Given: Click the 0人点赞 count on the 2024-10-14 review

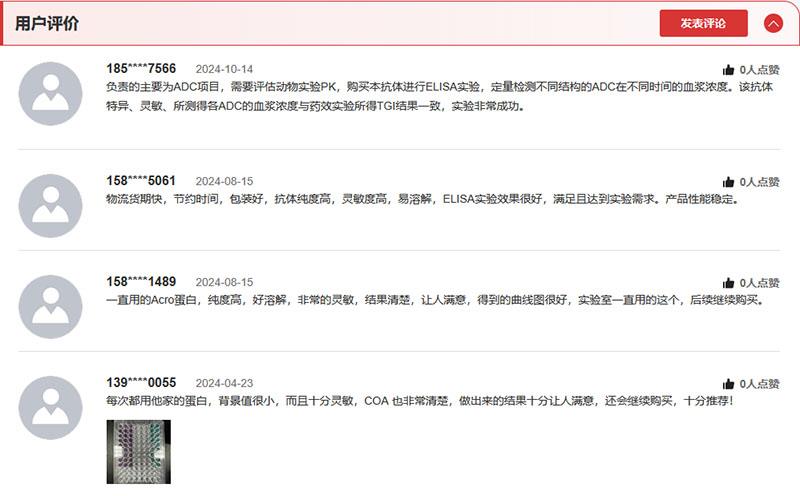Looking at the screenshot, I should [x=759, y=70].
